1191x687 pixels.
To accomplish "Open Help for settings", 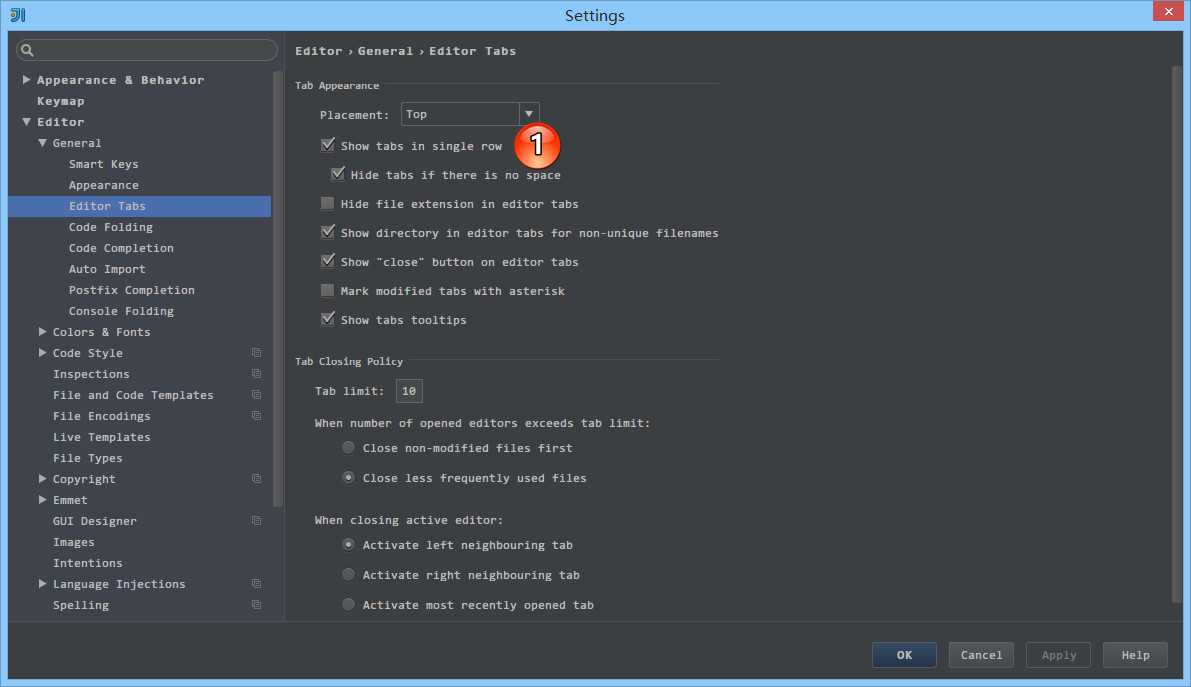I will tap(1136, 655).
